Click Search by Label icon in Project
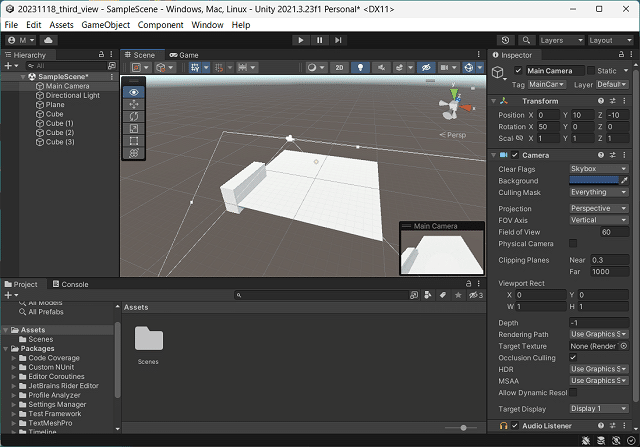Viewport: 640px width, 447px height. [443, 295]
